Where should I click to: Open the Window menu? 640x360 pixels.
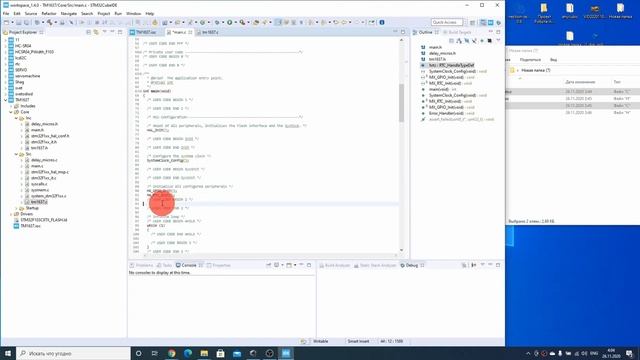click(x=133, y=13)
